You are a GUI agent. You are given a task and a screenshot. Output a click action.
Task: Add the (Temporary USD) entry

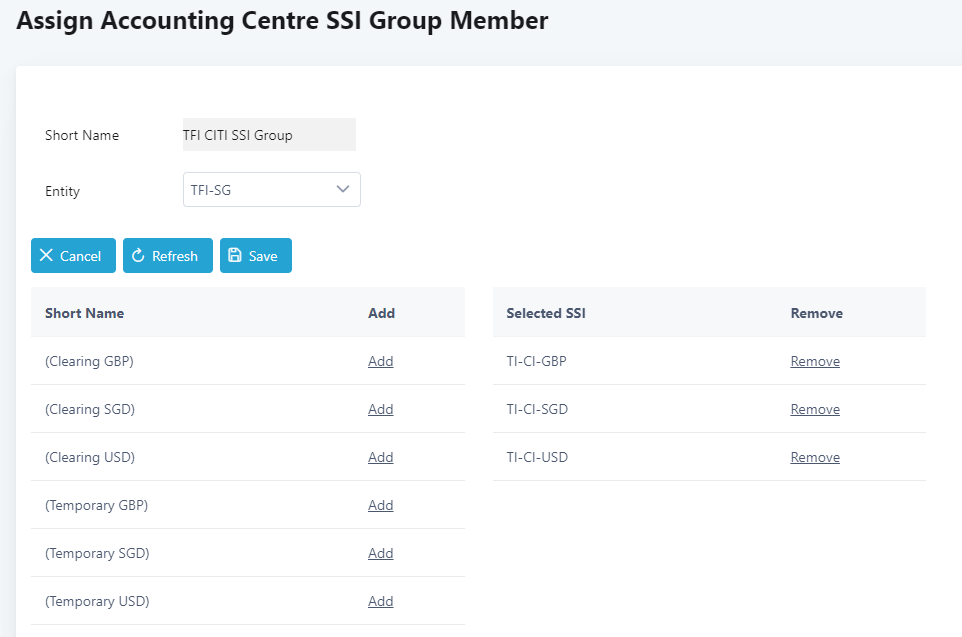(380, 601)
